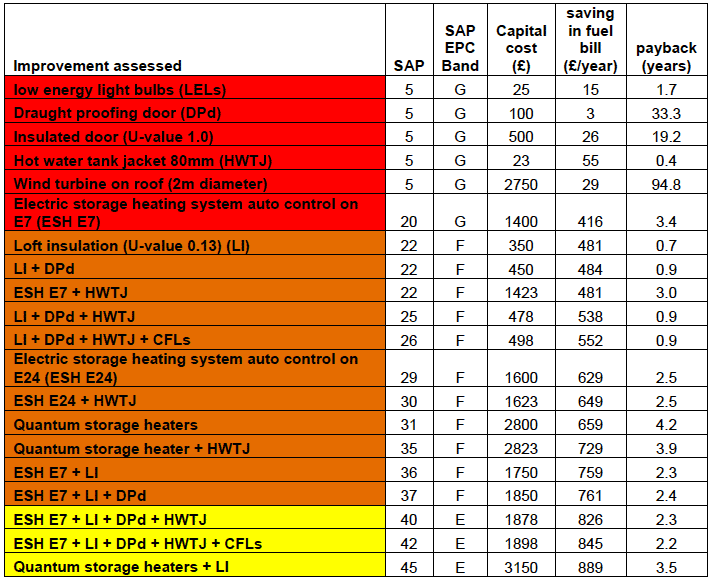Click SAP value 42

click(409, 544)
